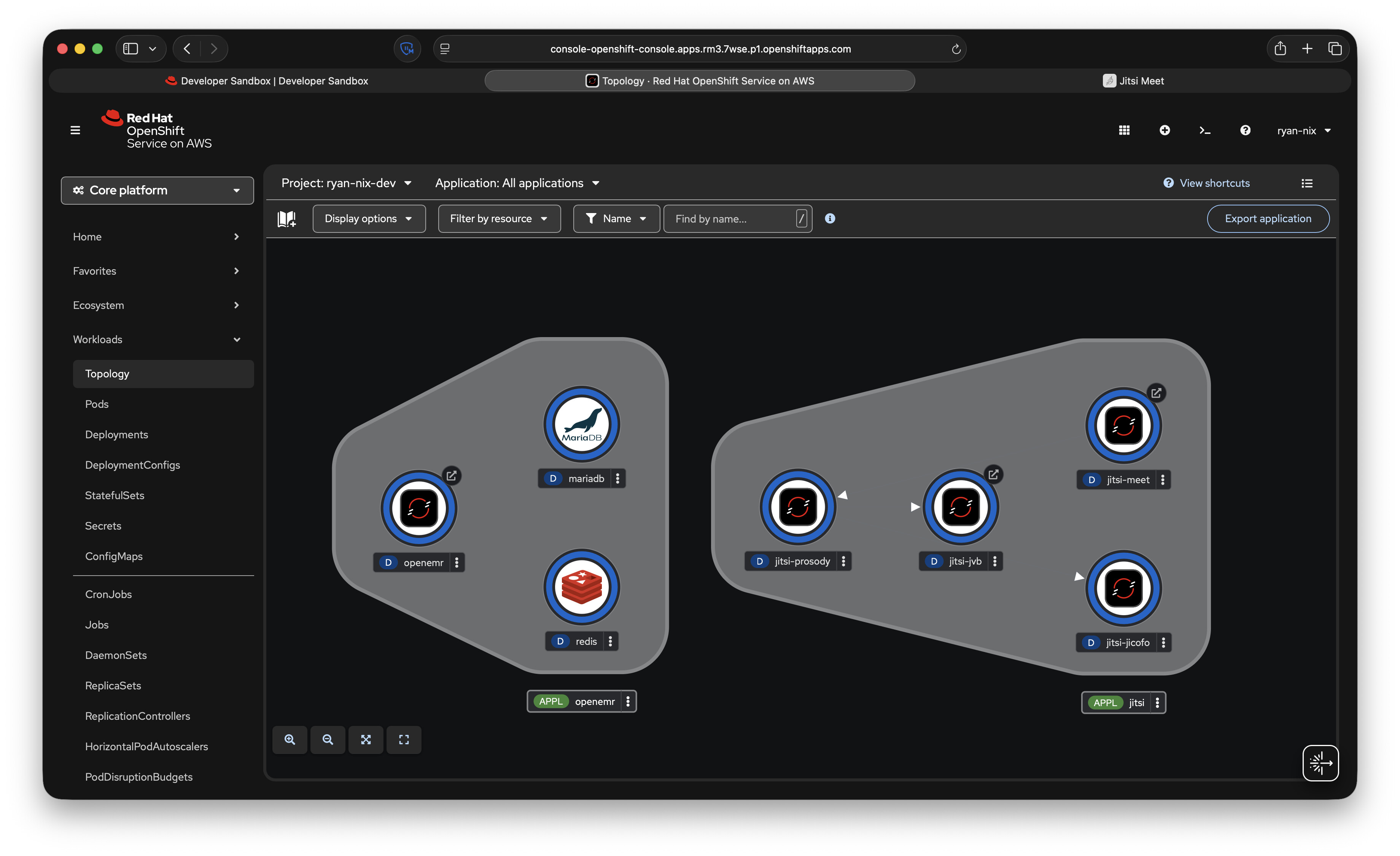This screenshot has height=856, width=1400.
Task: Click the zoom out topology control
Action: point(328,740)
